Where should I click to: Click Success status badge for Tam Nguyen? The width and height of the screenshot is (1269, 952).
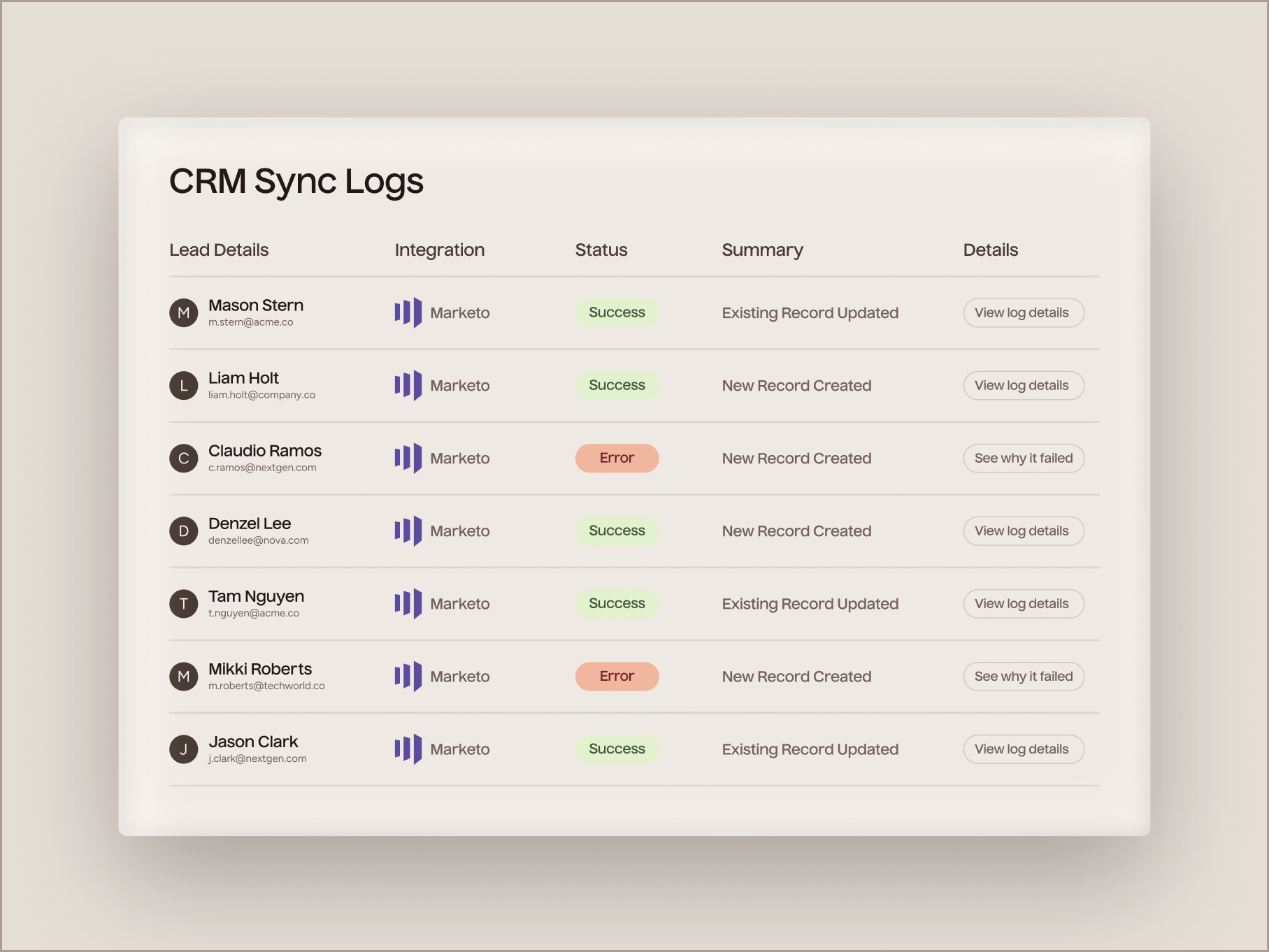(x=617, y=603)
